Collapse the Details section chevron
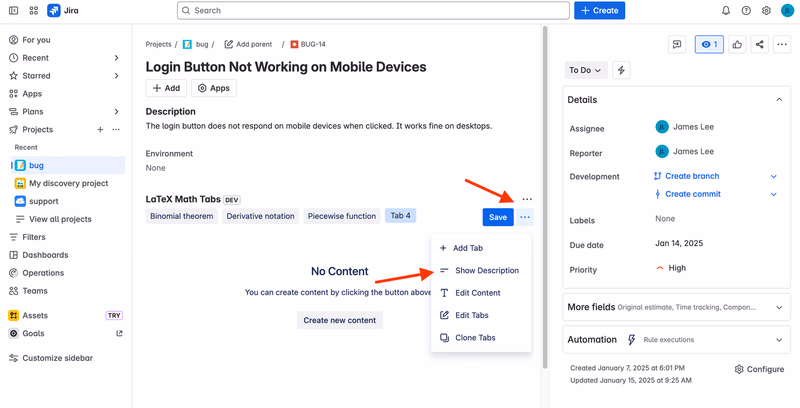 pos(779,99)
